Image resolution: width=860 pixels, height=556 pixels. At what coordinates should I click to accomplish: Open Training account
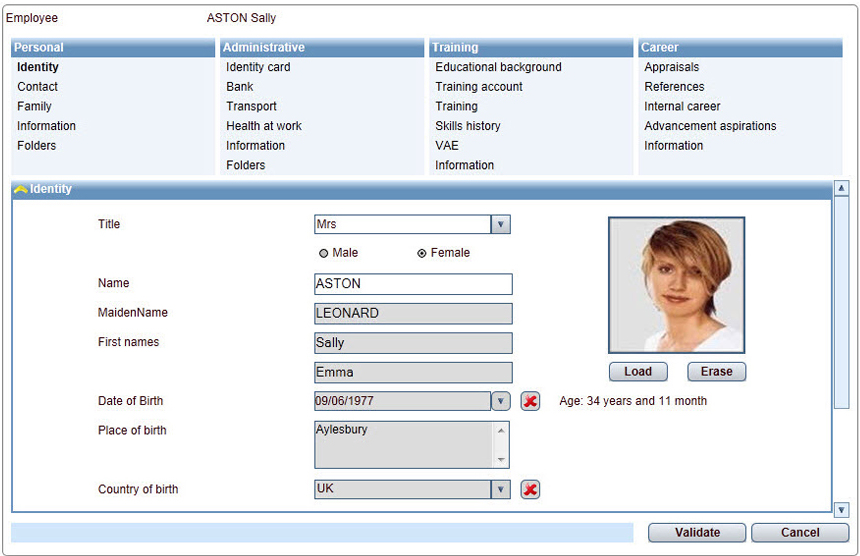coord(479,87)
